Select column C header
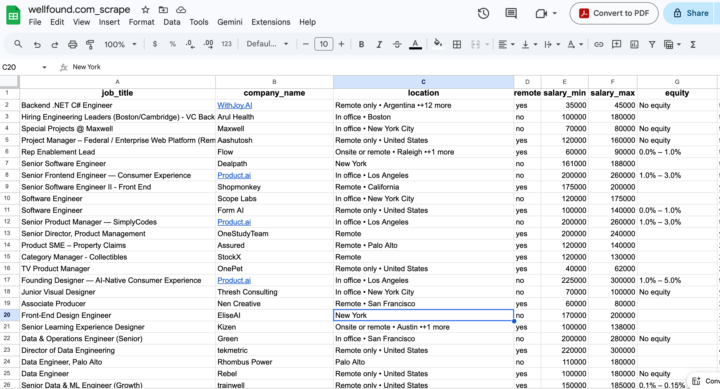The width and height of the screenshot is (720, 389). pos(423,82)
